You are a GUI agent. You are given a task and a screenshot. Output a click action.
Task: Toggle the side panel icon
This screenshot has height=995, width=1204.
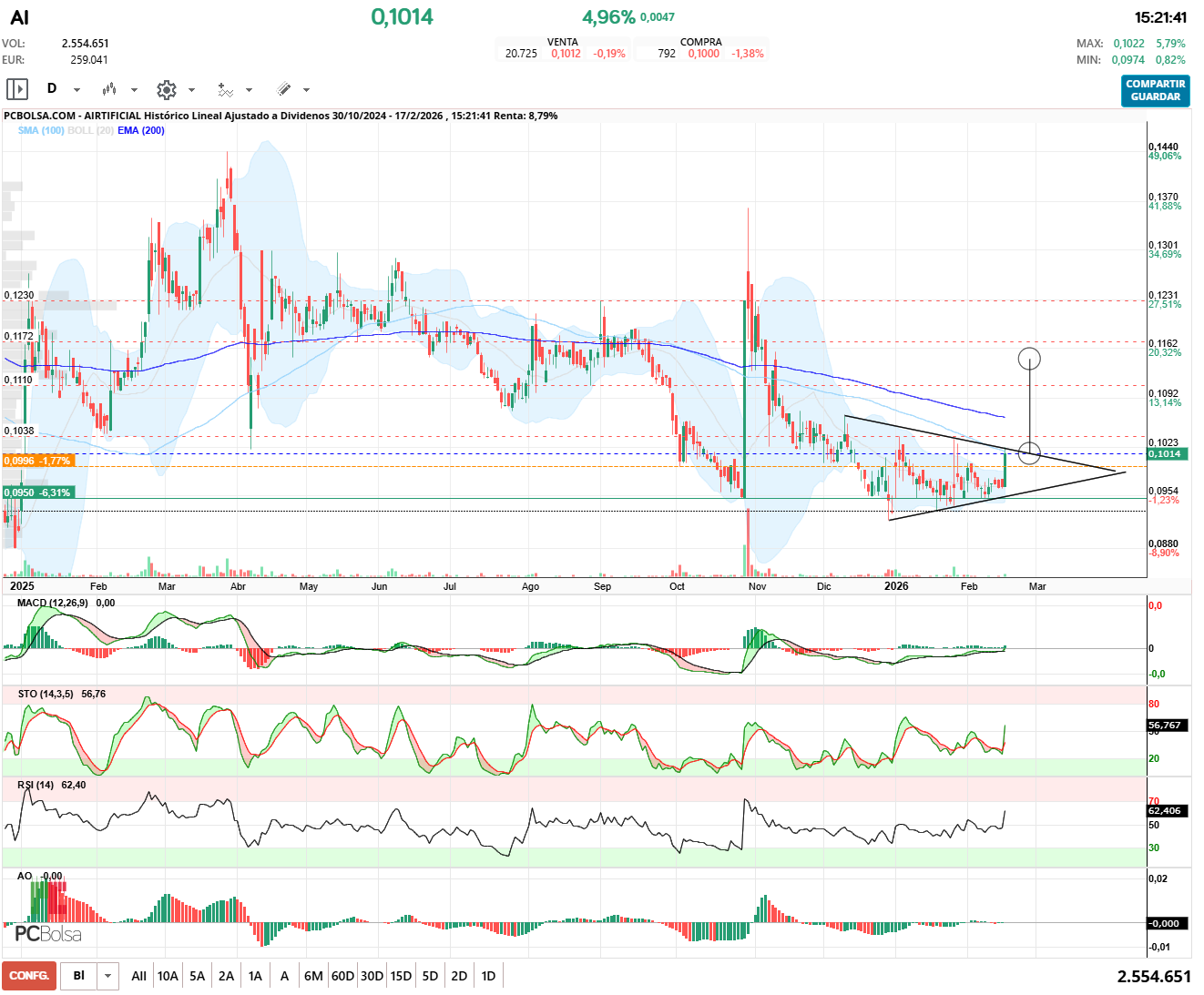click(17, 89)
